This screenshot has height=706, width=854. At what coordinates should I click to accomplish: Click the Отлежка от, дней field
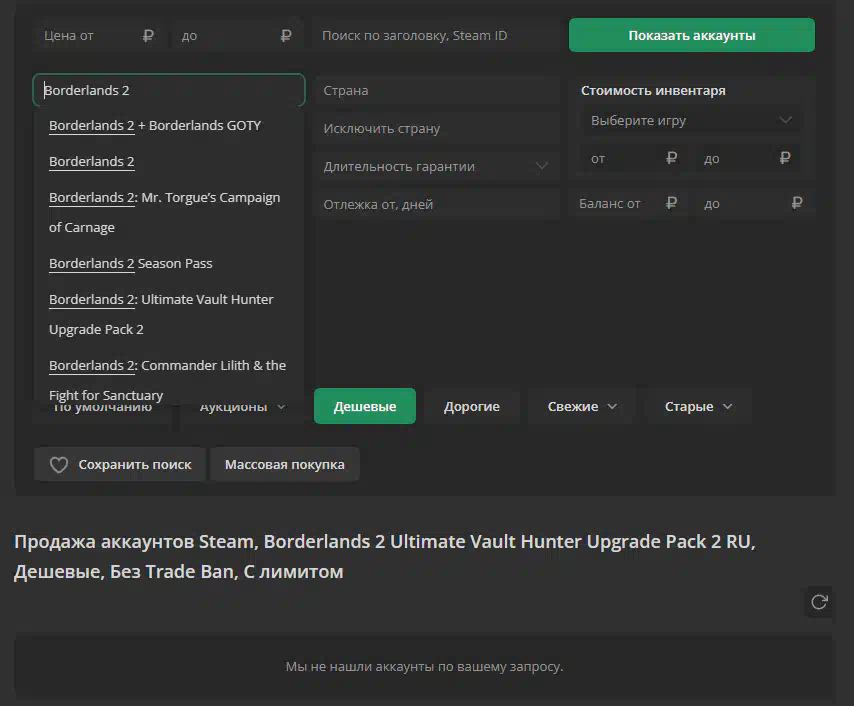pos(437,204)
